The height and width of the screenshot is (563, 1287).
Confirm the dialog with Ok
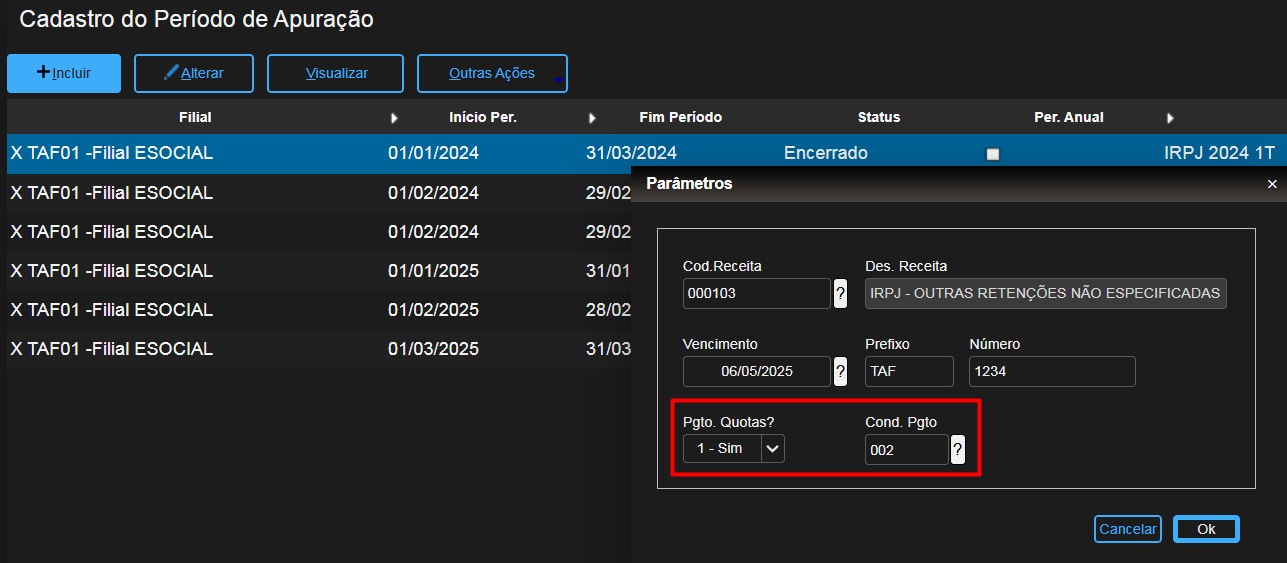tap(1206, 529)
